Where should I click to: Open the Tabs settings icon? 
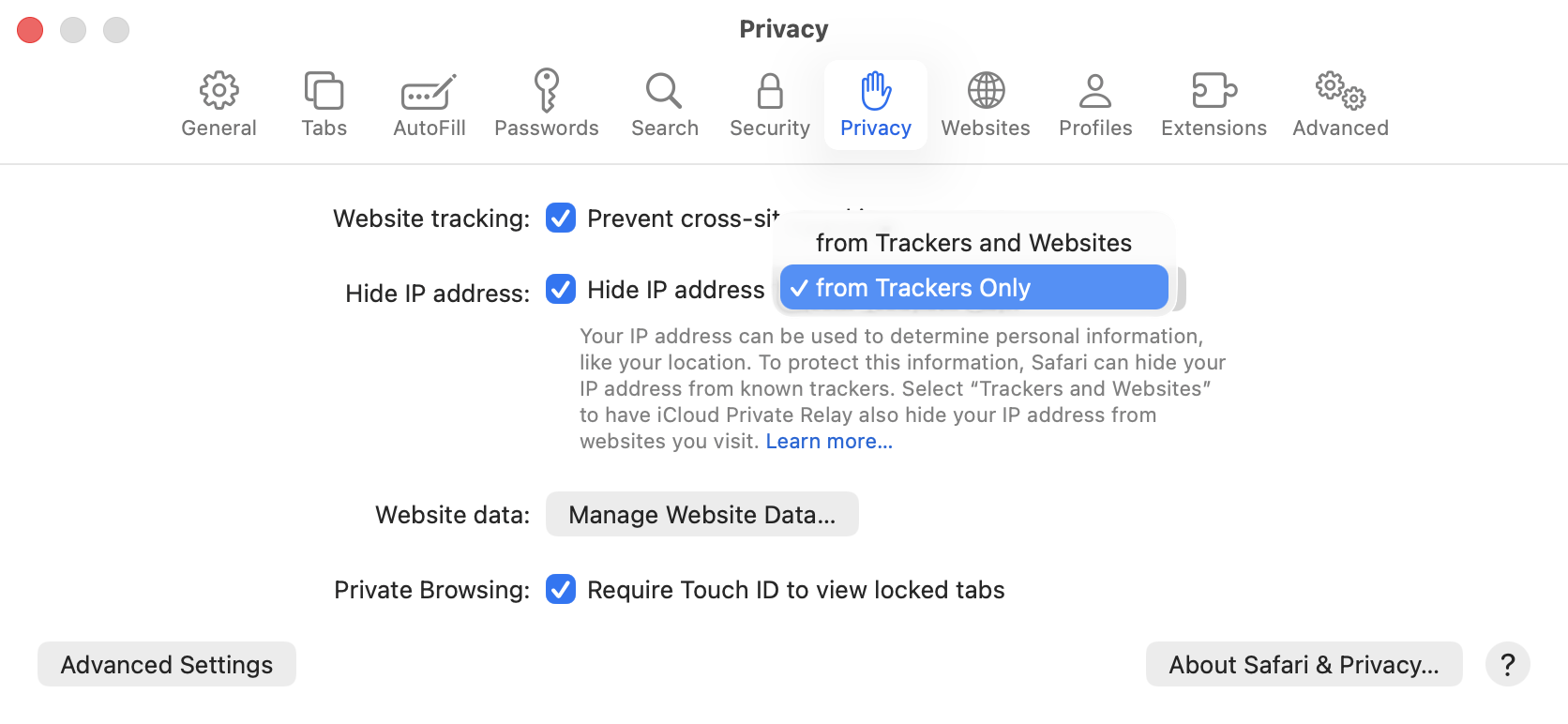[324, 91]
